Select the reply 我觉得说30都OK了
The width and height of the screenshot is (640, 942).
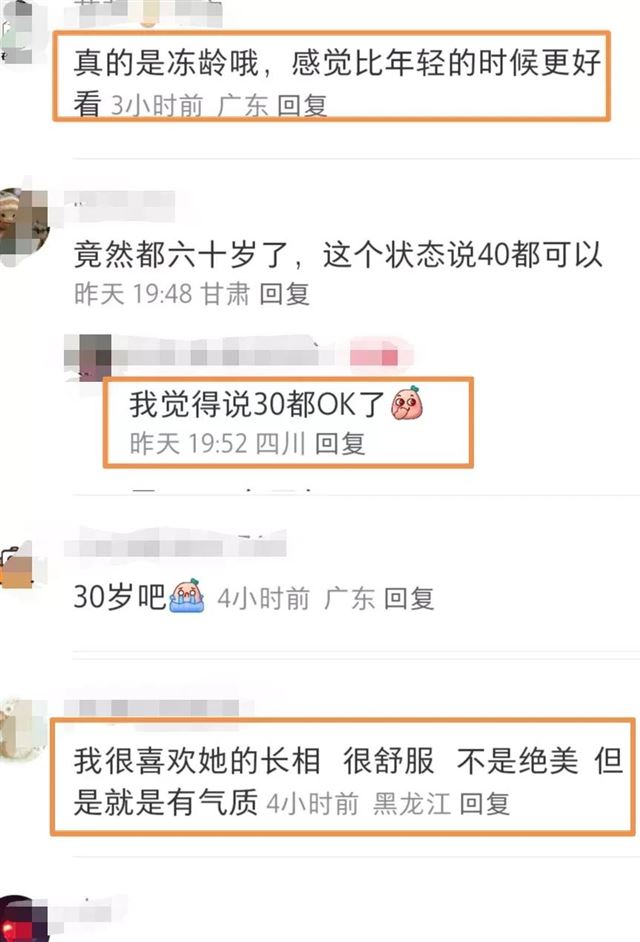(257, 404)
